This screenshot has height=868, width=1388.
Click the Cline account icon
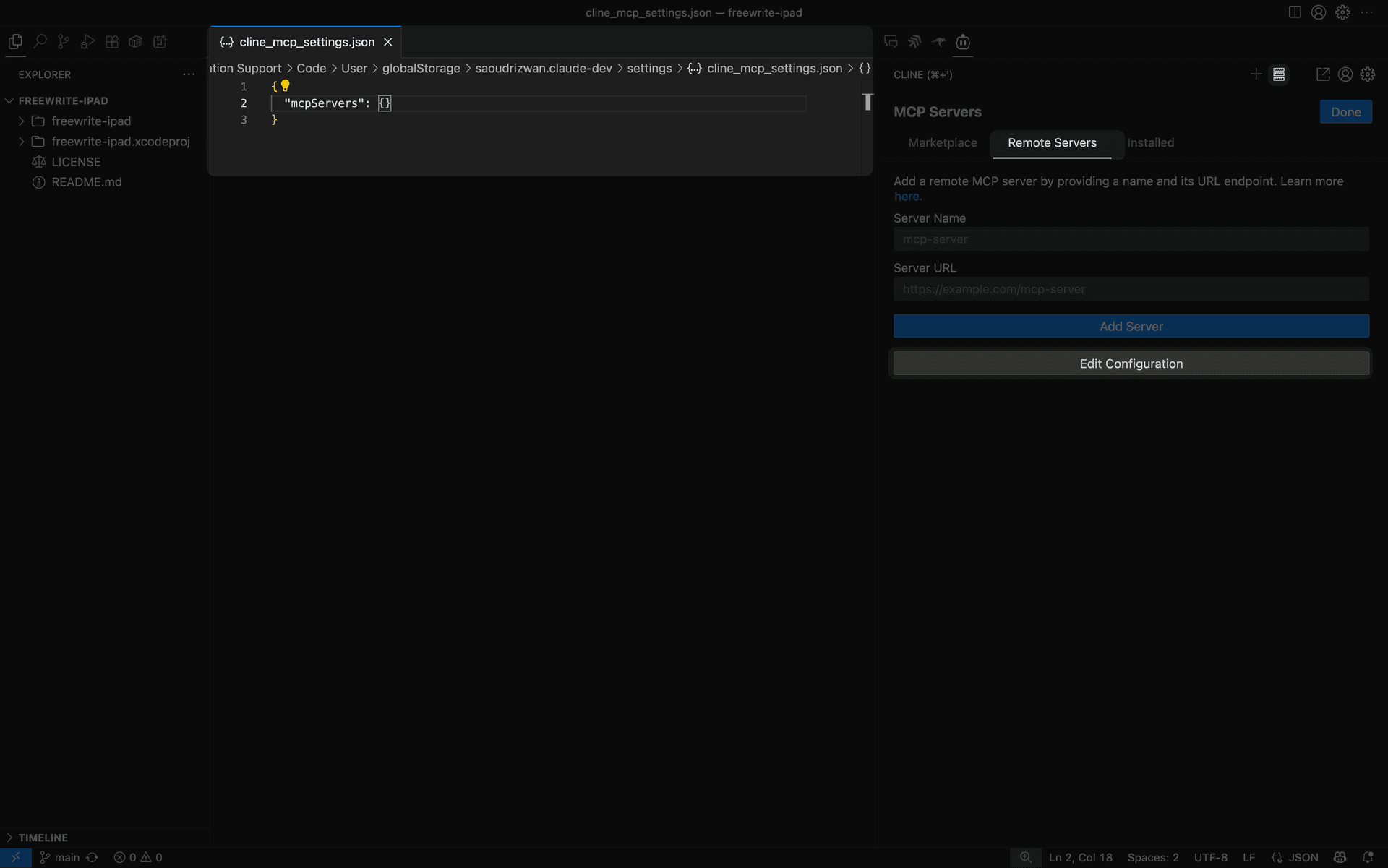pyautogui.click(x=1345, y=74)
